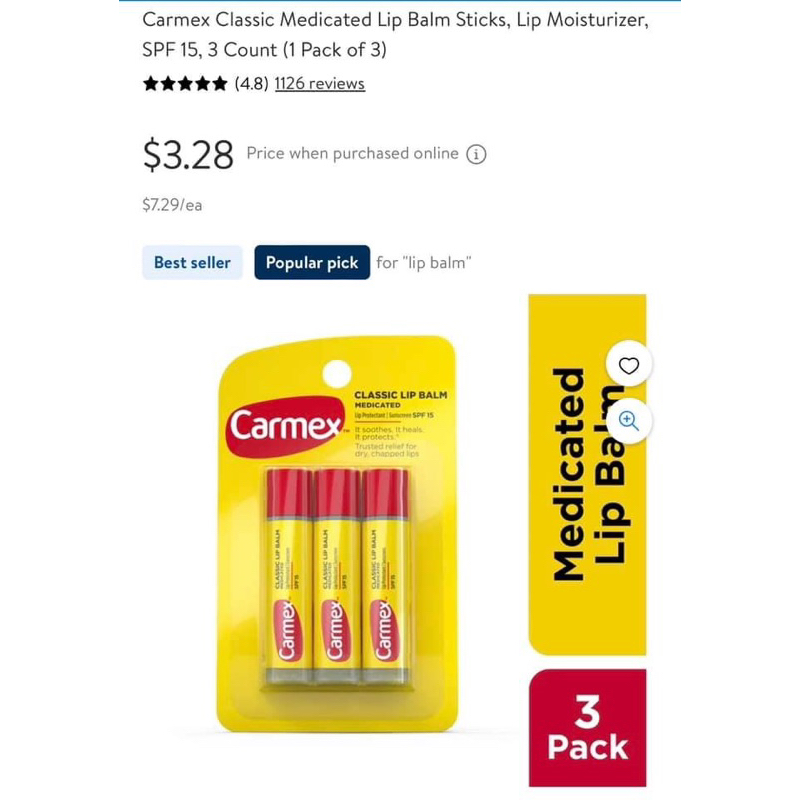Select the red 3 Pack graphic
This screenshot has width=800, height=800.
click(x=587, y=728)
